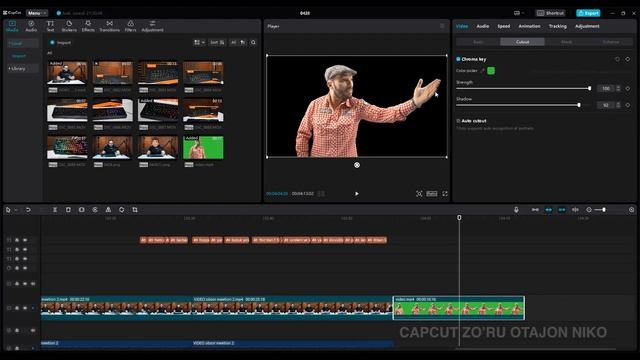Select Local in media sidebar
Image resolution: width=640 pixels, height=360 pixels.
point(22,43)
